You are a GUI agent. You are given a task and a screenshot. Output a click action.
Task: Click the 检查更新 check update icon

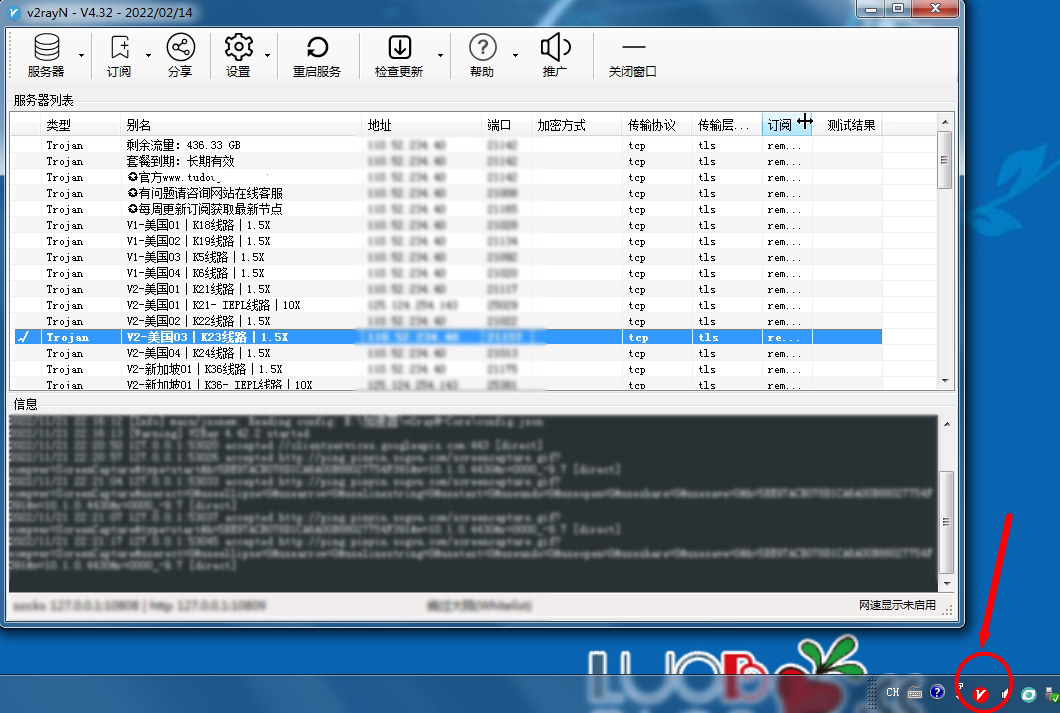(x=399, y=55)
